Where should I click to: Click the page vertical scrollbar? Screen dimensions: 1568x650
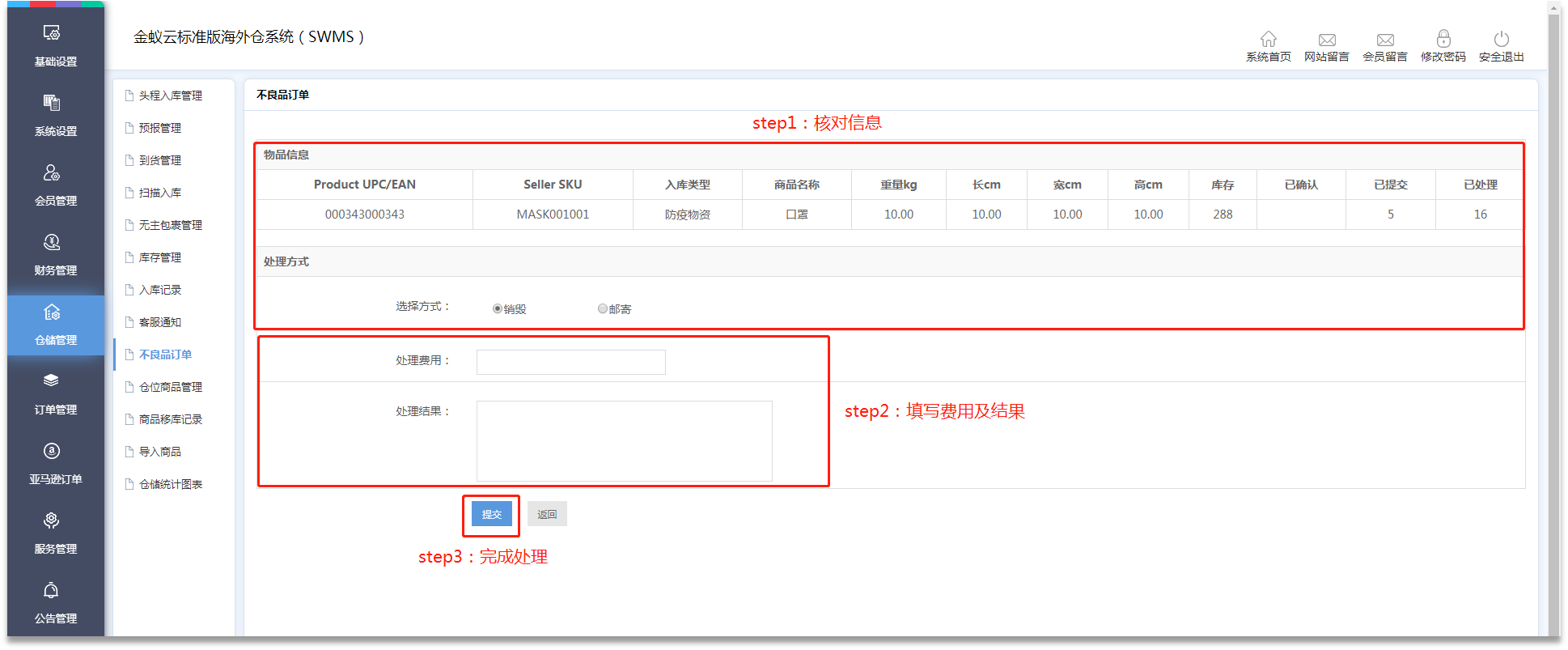[x=1553, y=324]
